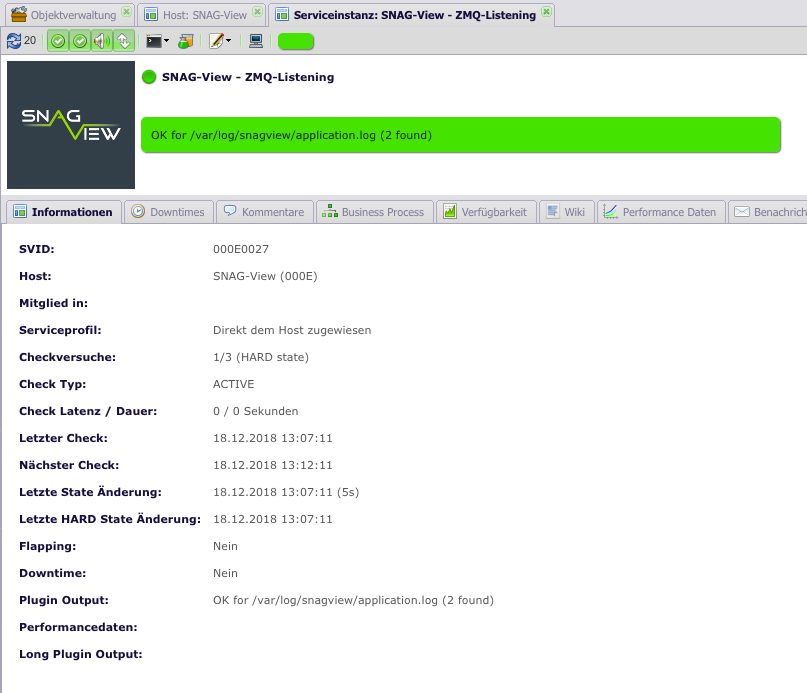Click the state change value ending (5s)
Viewport: 807px width, 693px height.
click(x=286, y=492)
